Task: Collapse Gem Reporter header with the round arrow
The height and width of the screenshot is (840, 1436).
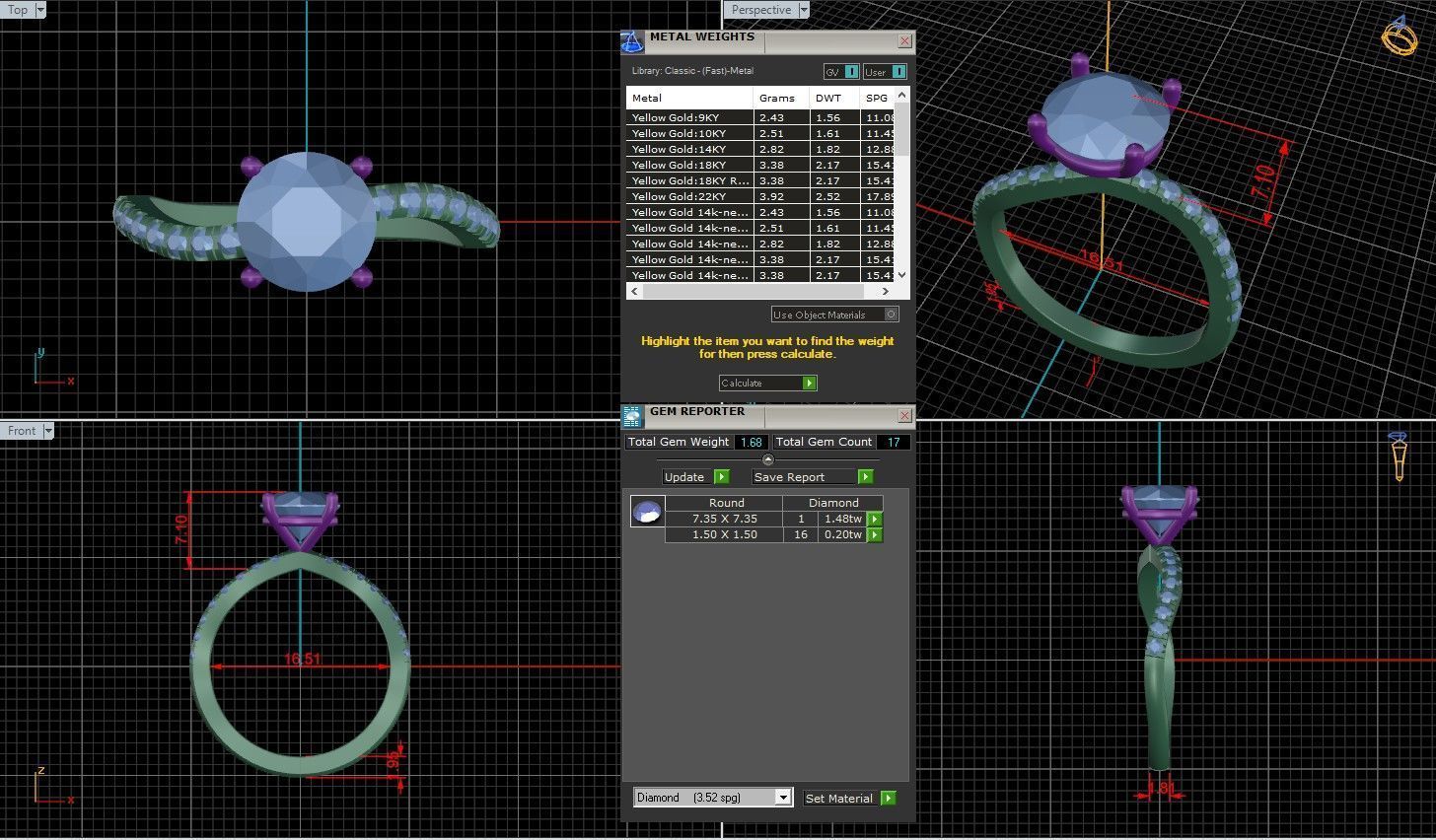Action: [768, 459]
